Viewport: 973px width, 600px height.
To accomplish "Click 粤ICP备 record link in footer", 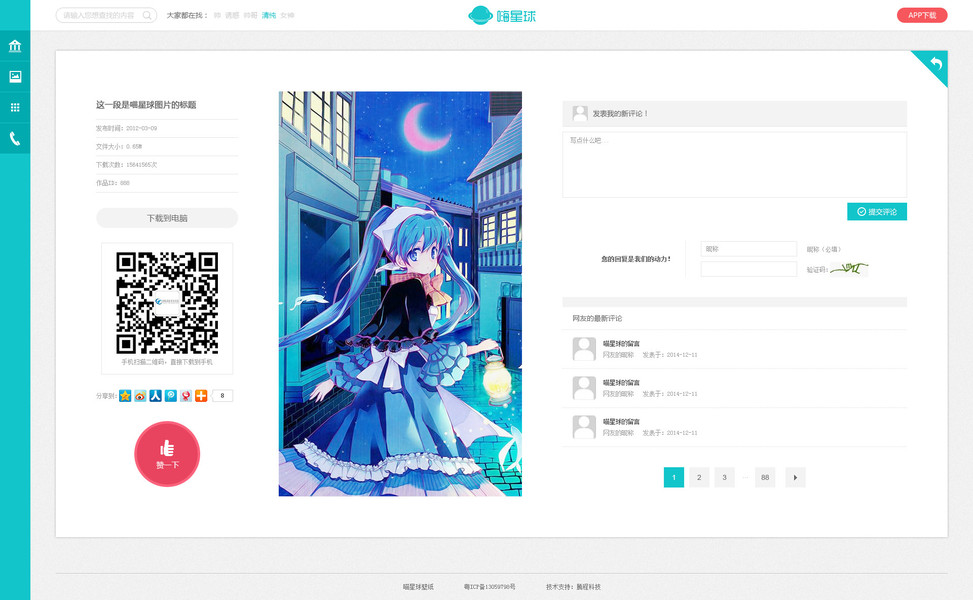I will [x=490, y=586].
